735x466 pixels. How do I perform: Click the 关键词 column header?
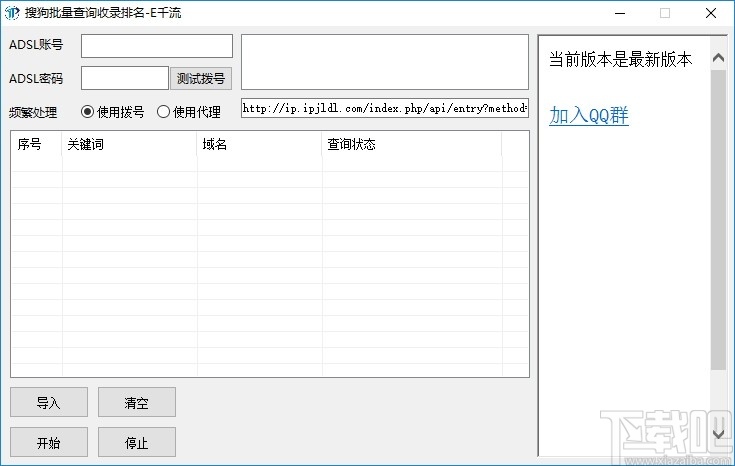pyautogui.click(x=129, y=144)
